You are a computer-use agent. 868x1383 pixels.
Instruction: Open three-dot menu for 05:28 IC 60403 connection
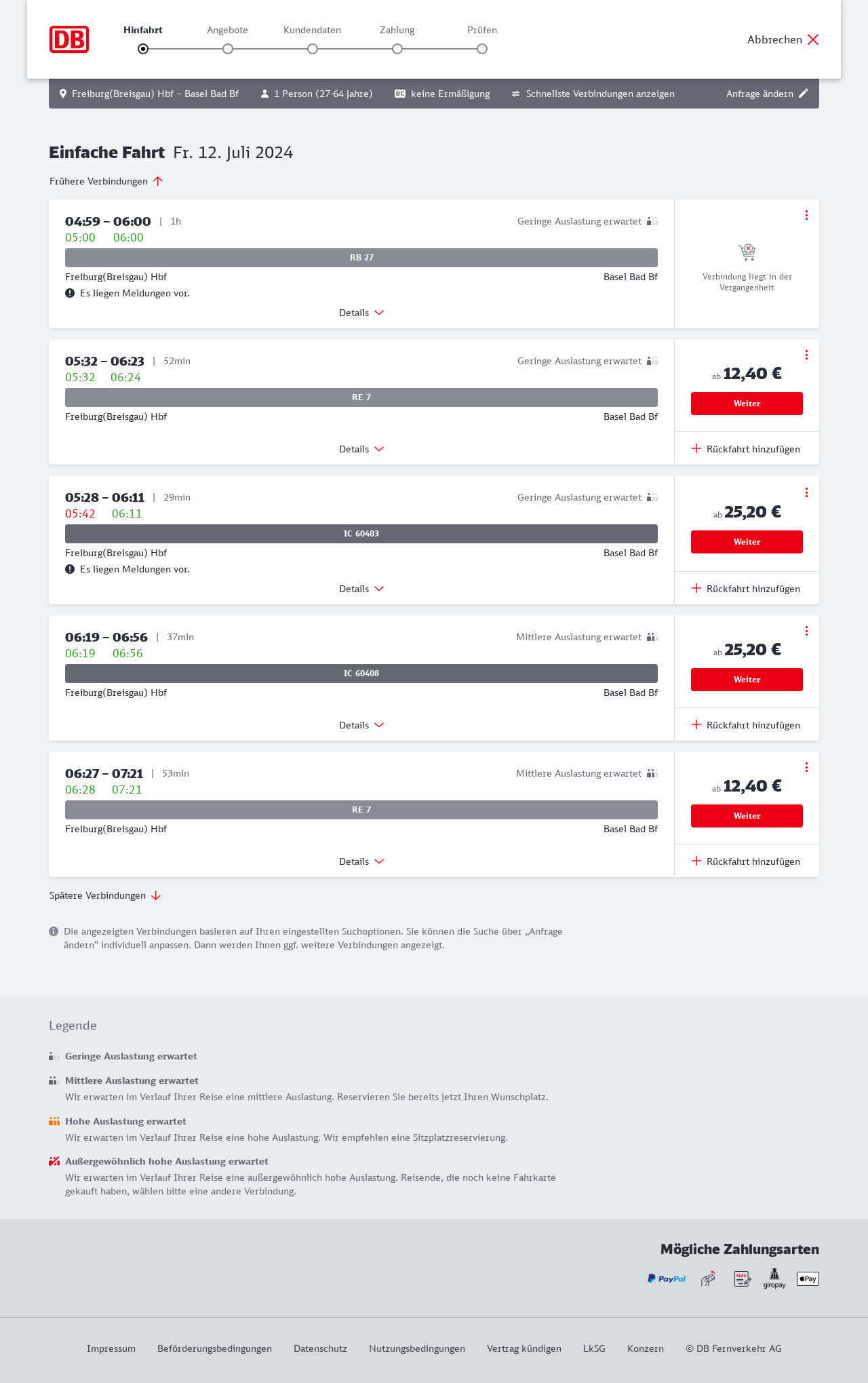[x=806, y=492]
